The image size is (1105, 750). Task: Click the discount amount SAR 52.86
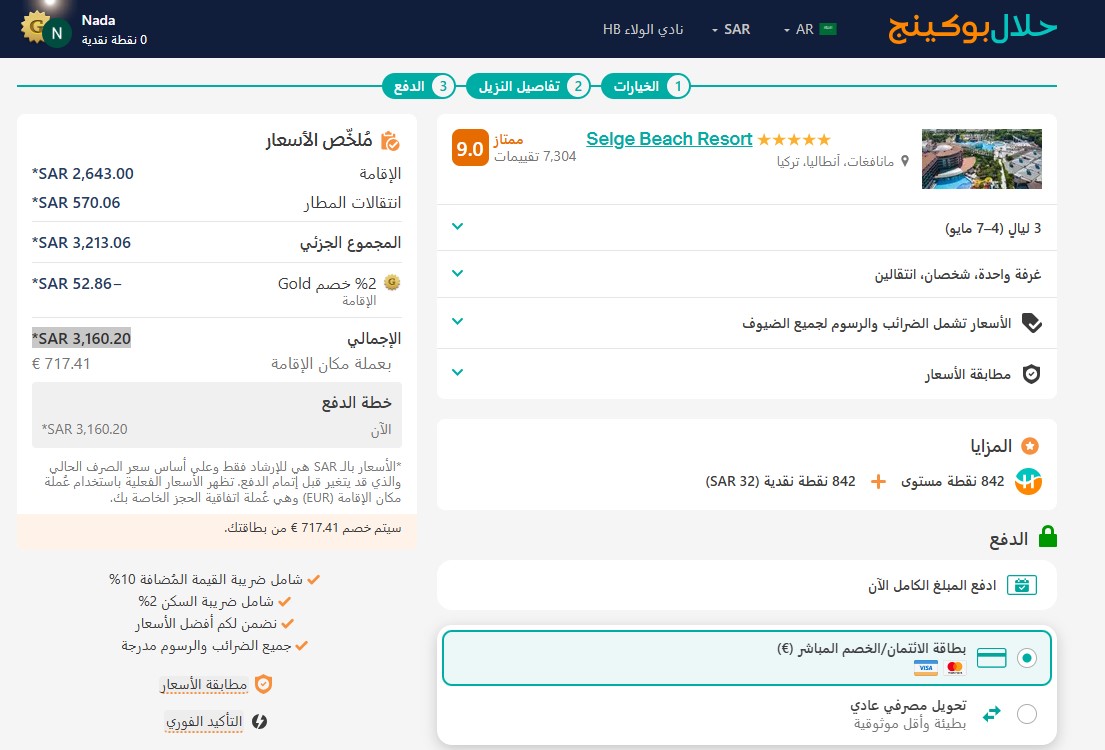pyautogui.click(x=77, y=283)
